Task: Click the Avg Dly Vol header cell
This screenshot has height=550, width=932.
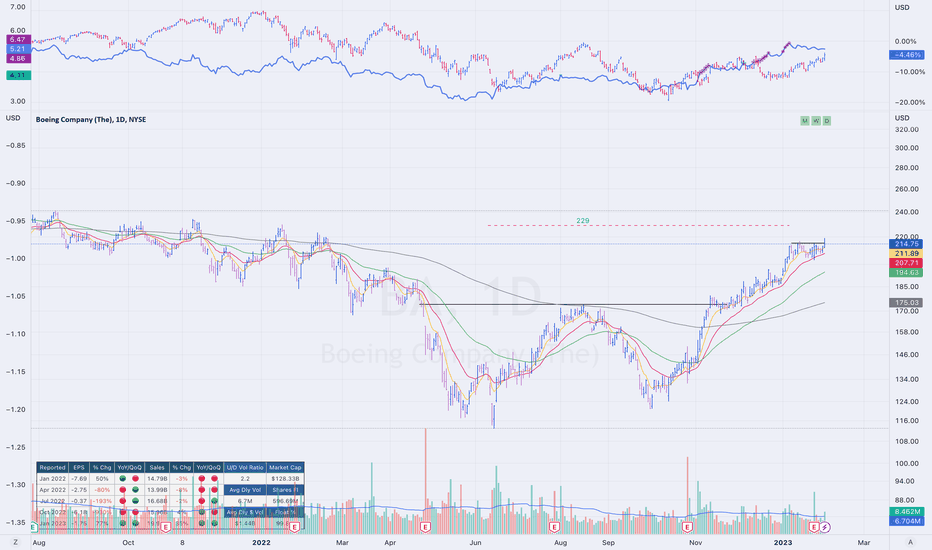Action: click(x=245, y=490)
